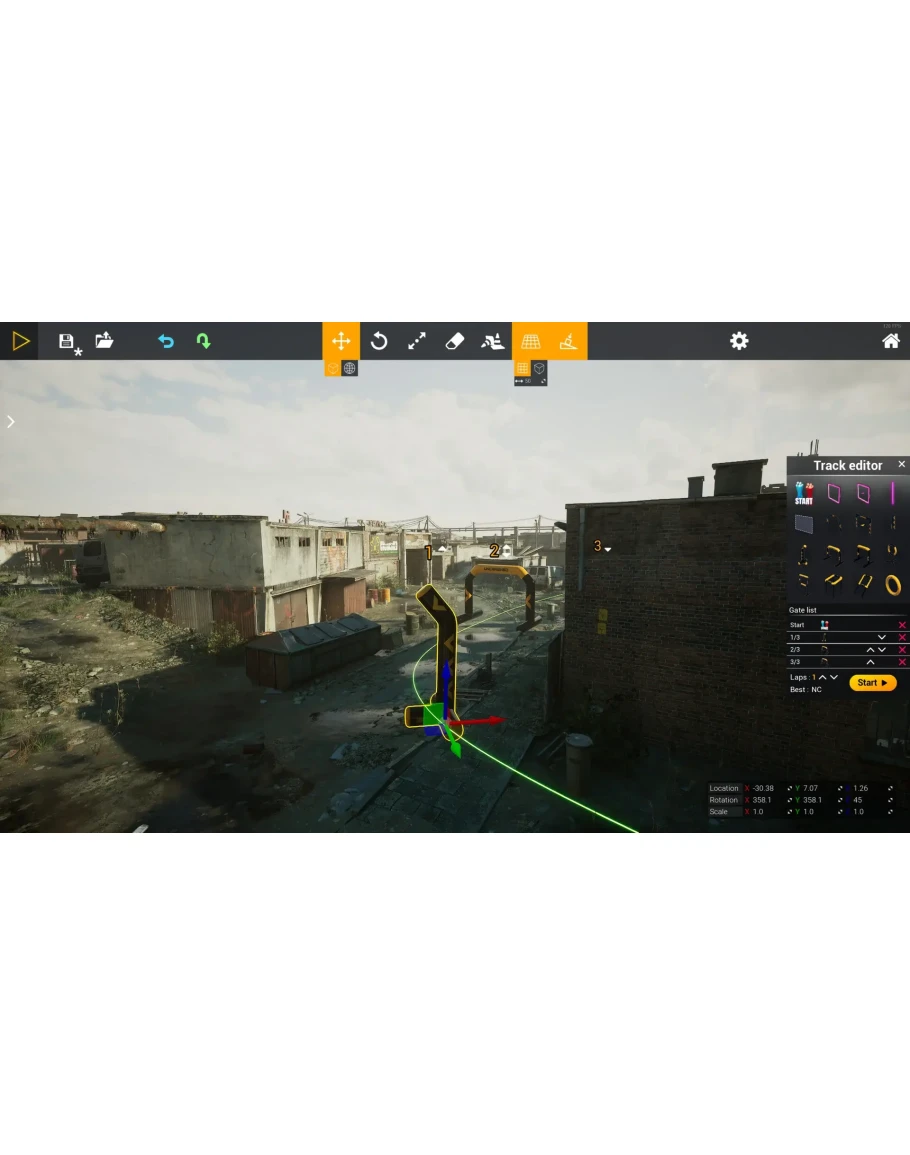This screenshot has height=1155, width=910.
Task: Save the track with the floppy disk icon
Action: [67, 342]
